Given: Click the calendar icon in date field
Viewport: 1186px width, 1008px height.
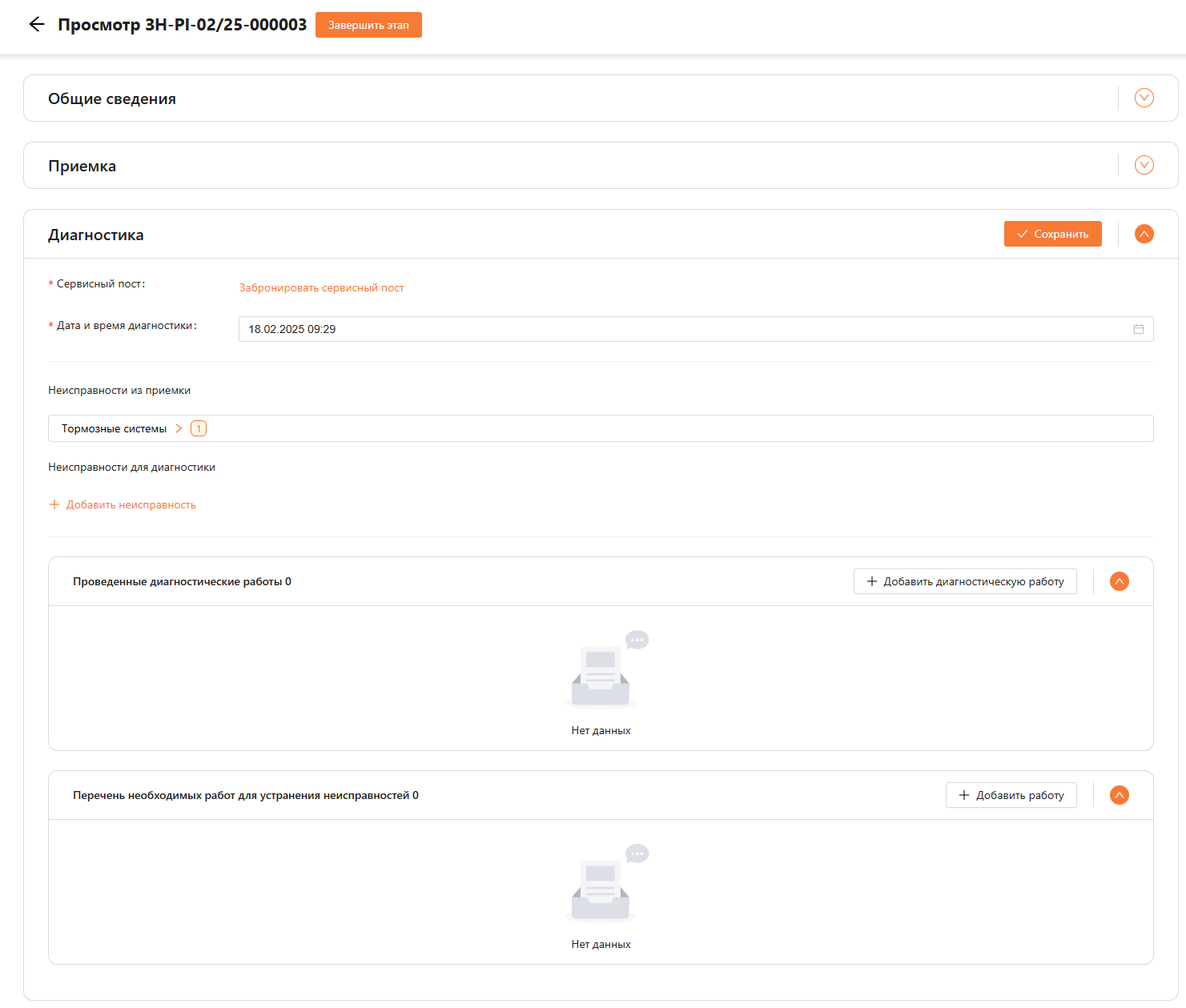Looking at the screenshot, I should pos(1138,329).
